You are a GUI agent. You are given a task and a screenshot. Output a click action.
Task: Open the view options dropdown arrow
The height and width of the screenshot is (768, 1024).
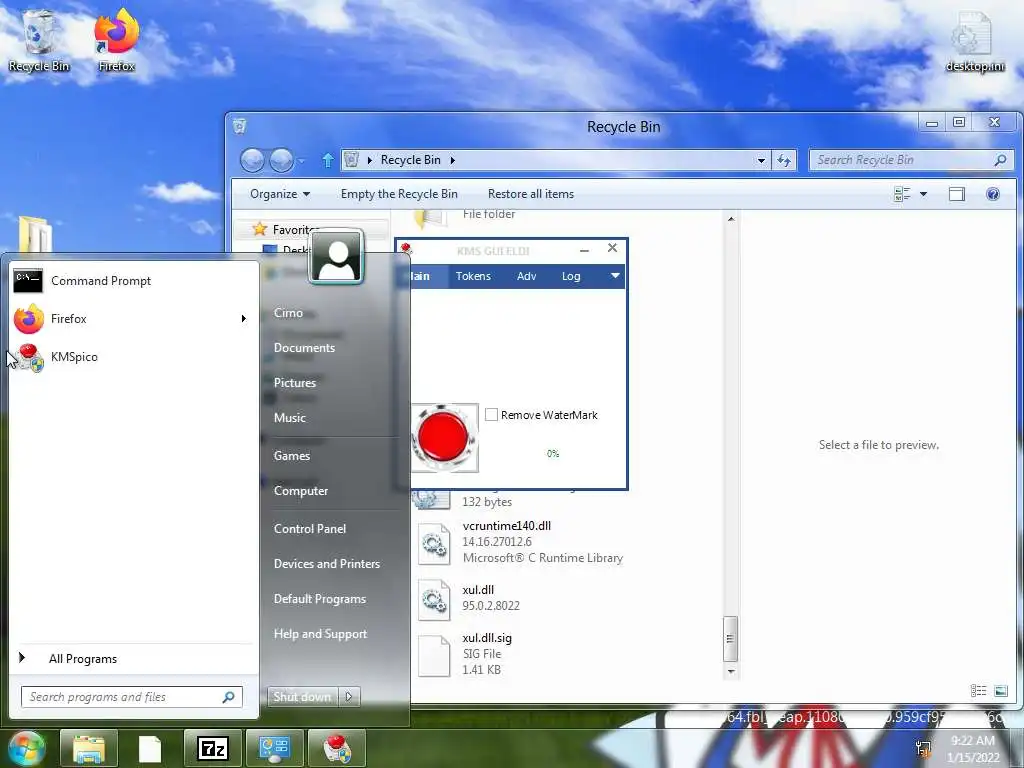(923, 194)
